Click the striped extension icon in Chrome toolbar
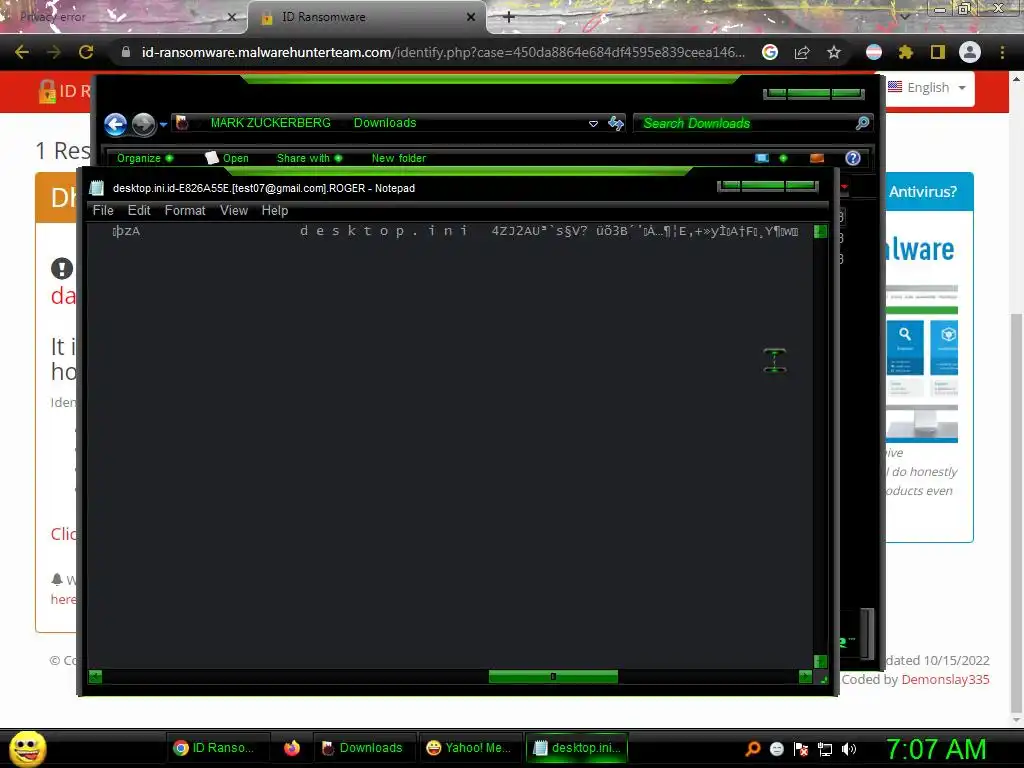The width and height of the screenshot is (1024, 768). click(874, 52)
